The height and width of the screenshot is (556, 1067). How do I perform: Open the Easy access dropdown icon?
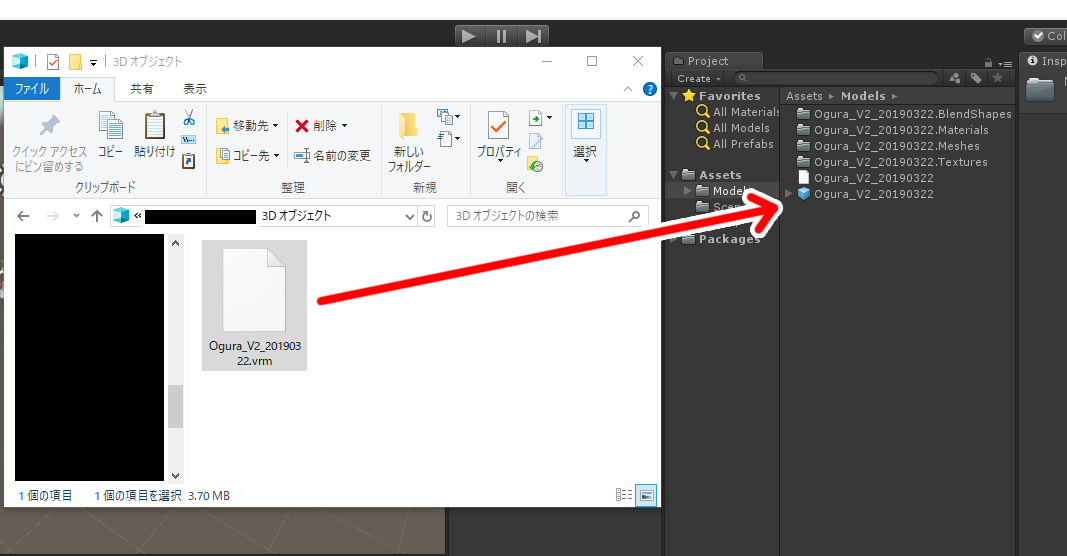pyautogui.click(x=448, y=139)
